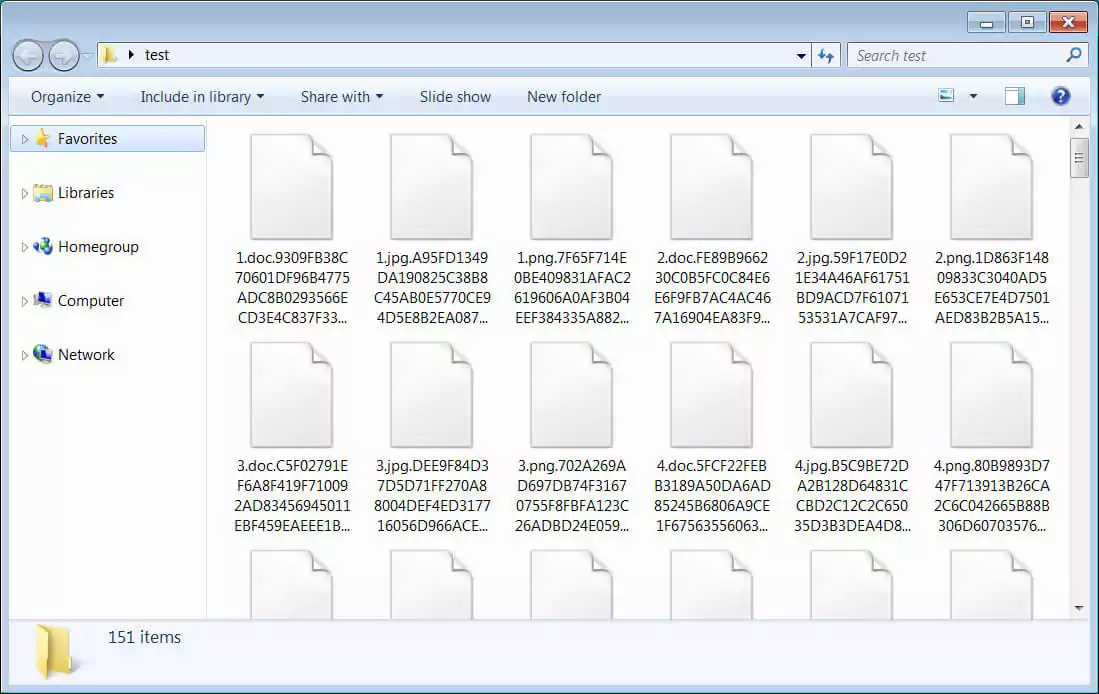Select the file icon of 1.doc.9309FB38C
The height and width of the screenshot is (694, 1099).
(292, 187)
